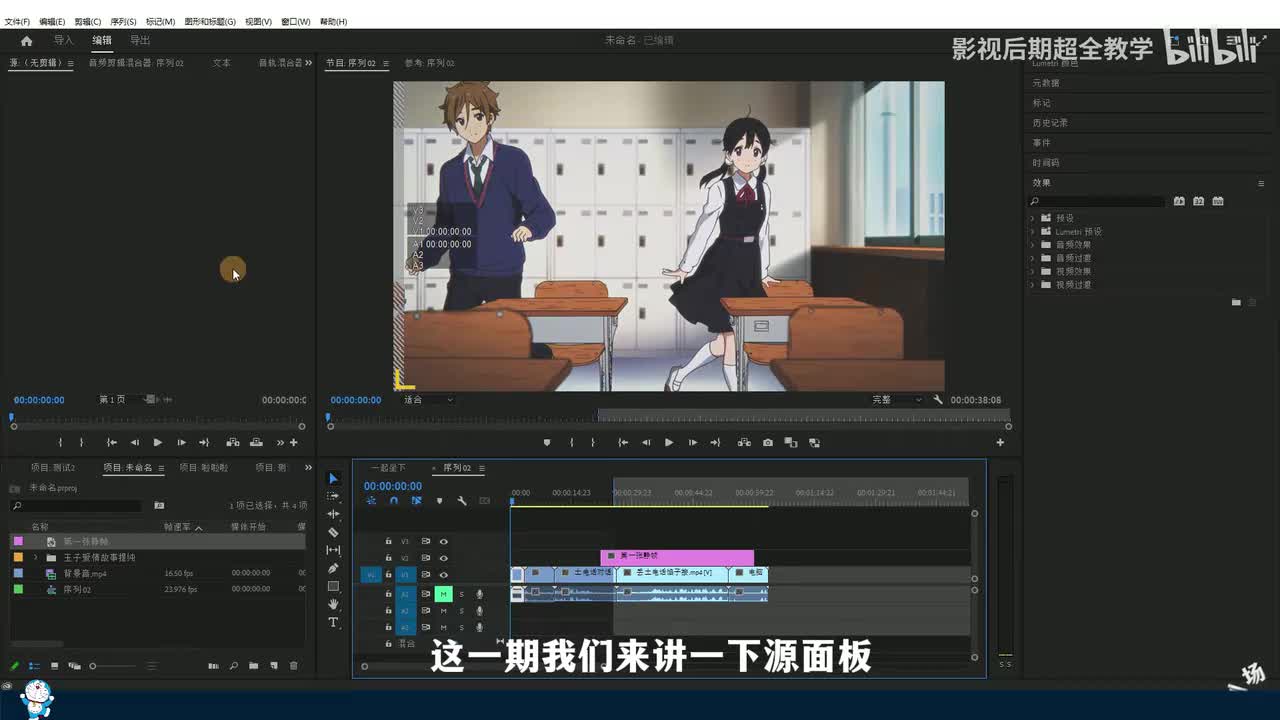
Task: Open playback resolution dropdown showing 完整
Action: tap(897, 400)
